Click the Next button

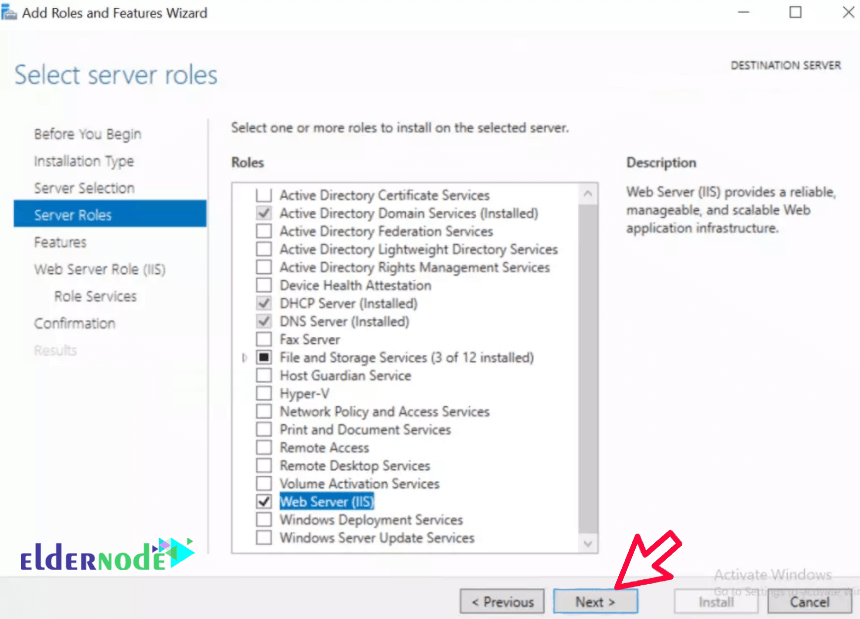pyautogui.click(x=595, y=601)
